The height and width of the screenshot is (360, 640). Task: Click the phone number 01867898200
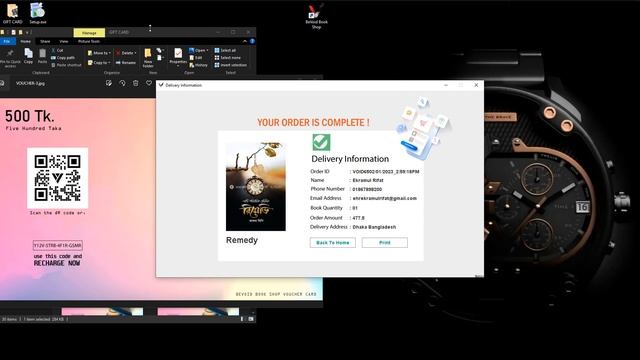tap(367, 189)
